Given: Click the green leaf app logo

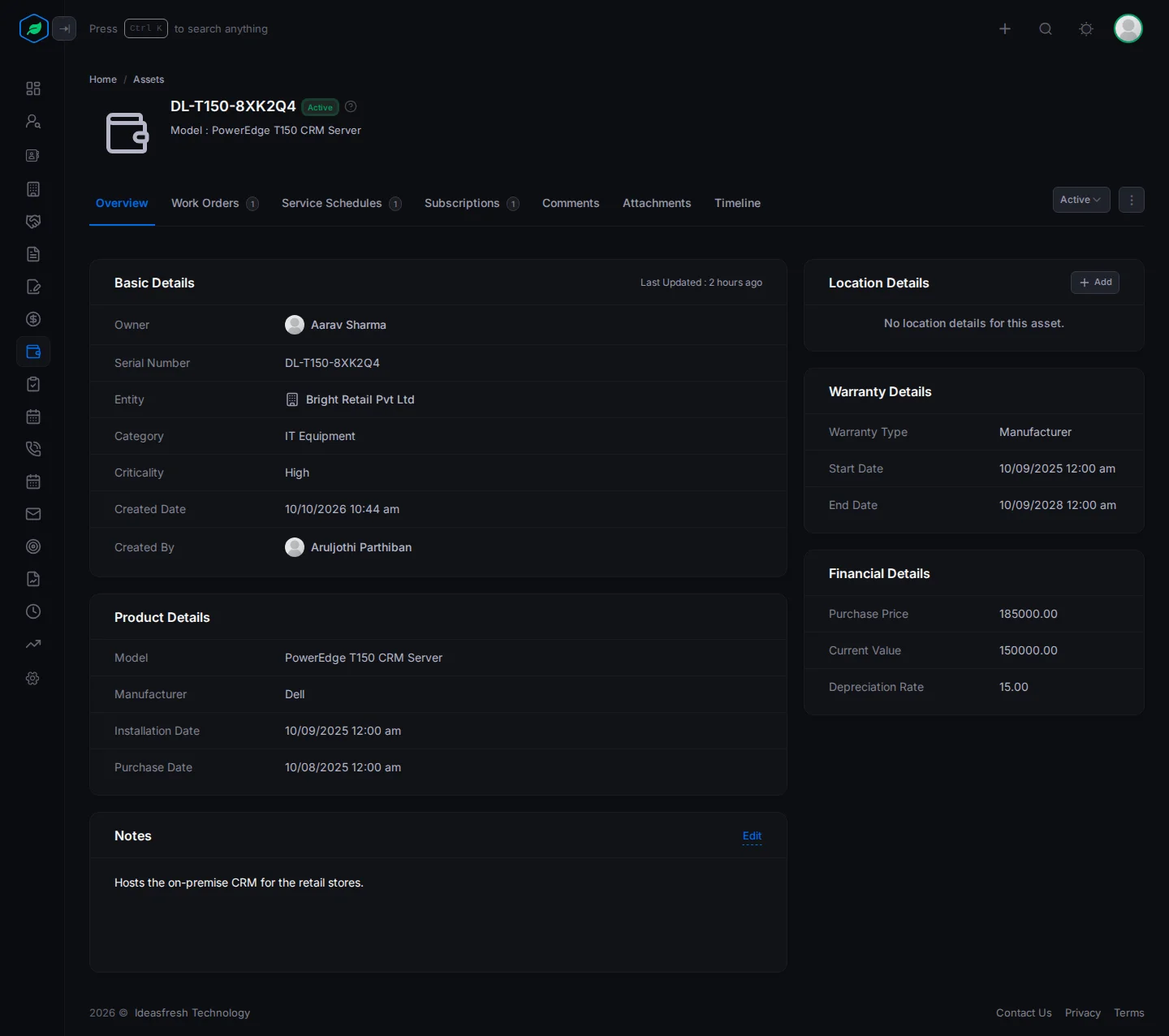Looking at the screenshot, I should [x=34, y=28].
